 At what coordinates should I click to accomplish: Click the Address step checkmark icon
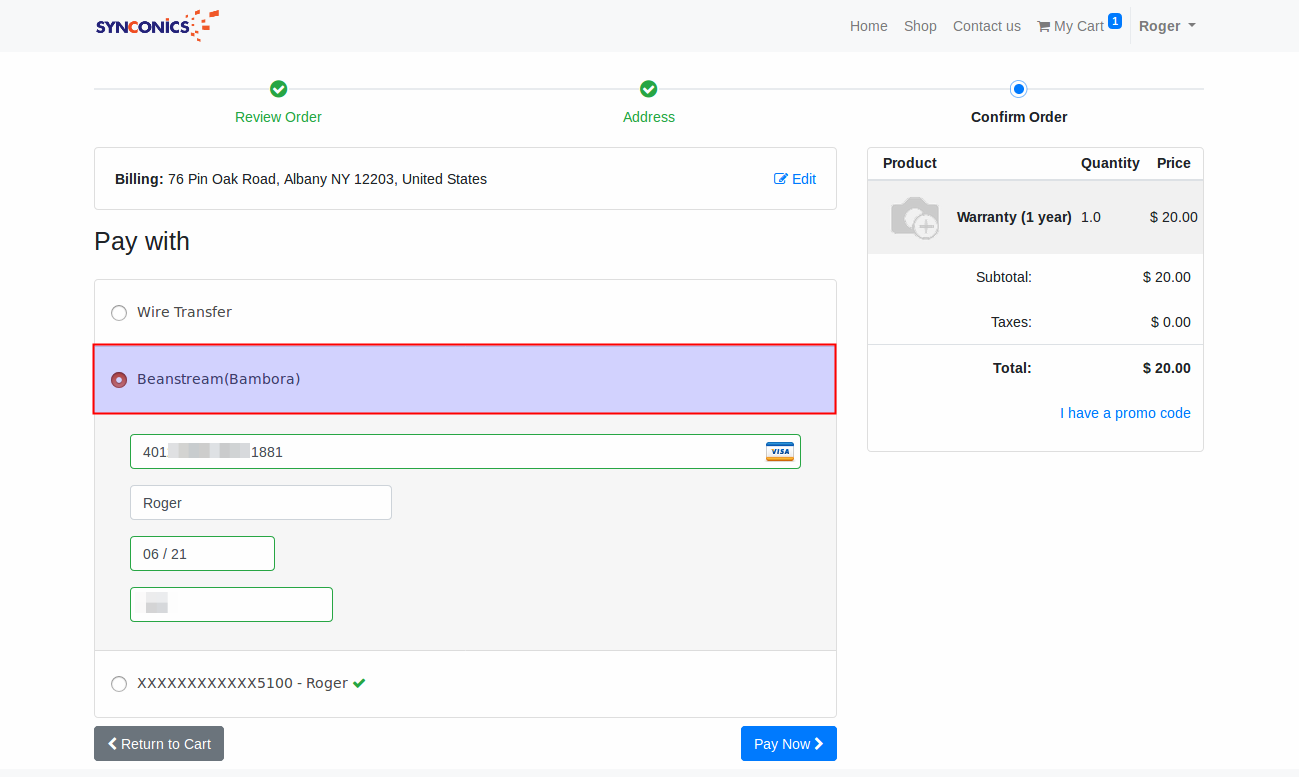pyautogui.click(x=649, y=90)
